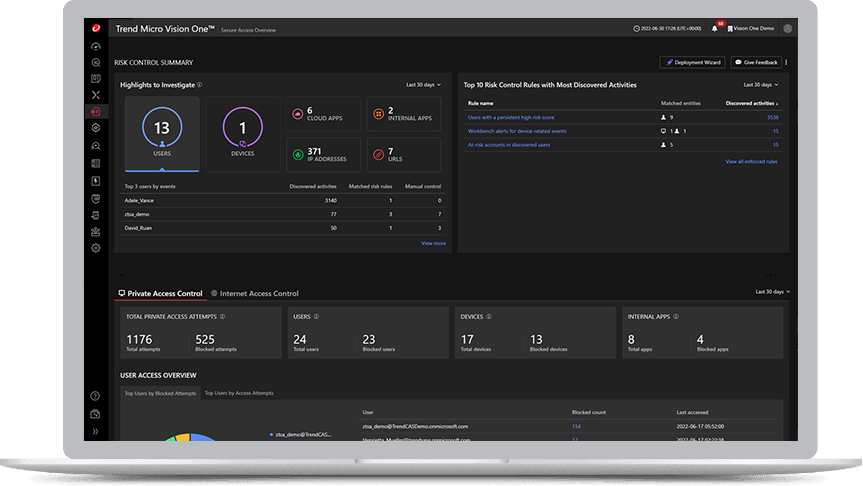
Task: Open Workbench alerts for device-related events rule
Action: 517,131
